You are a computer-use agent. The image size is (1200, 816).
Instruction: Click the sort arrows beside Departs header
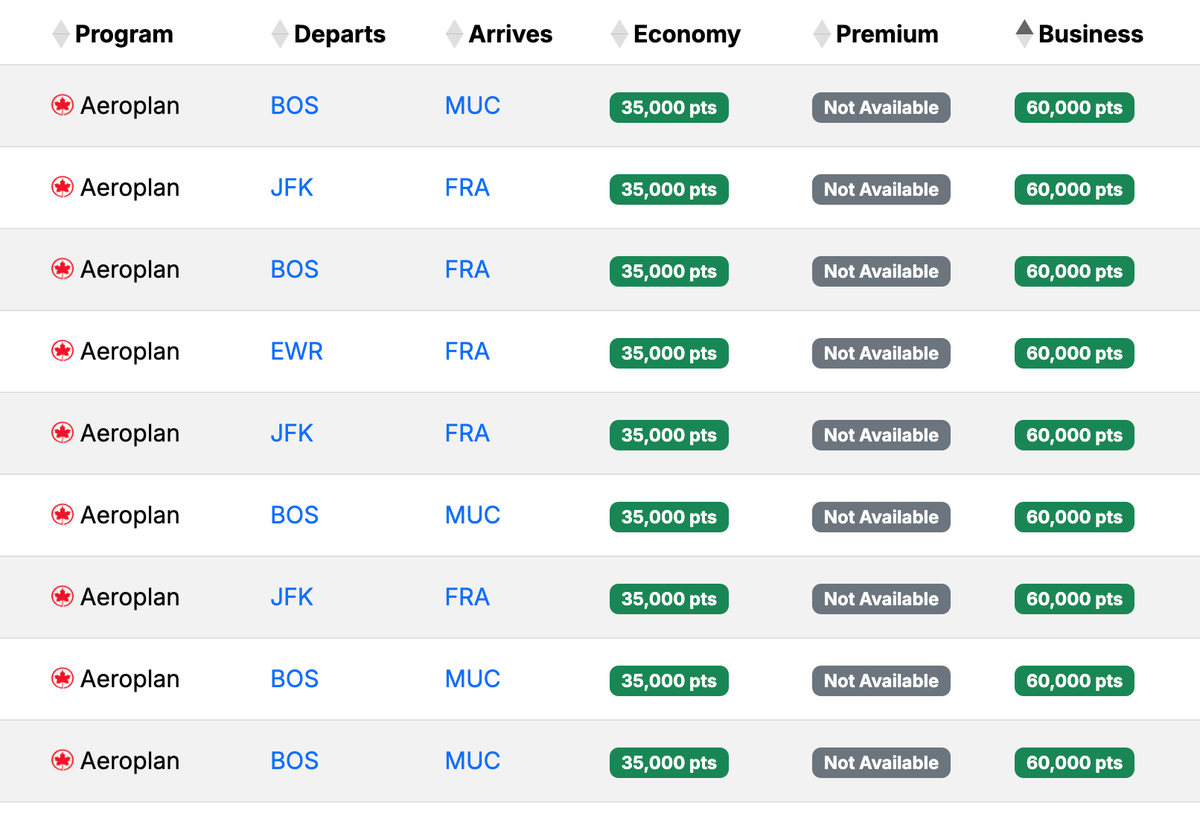tap(281, 34)
